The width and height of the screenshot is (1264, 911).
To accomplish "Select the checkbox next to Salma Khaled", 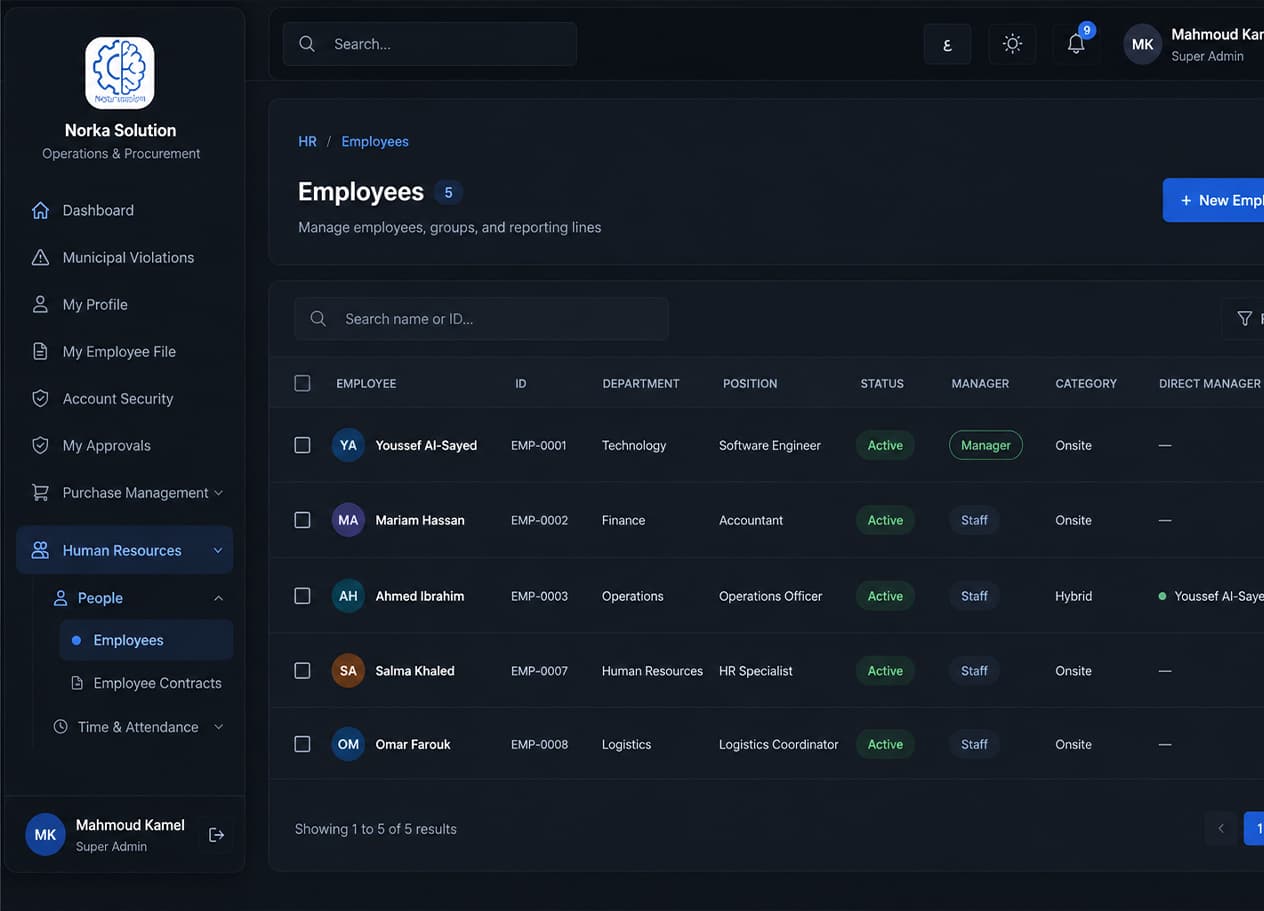I will pyautogui.click(x=302, y=671).
